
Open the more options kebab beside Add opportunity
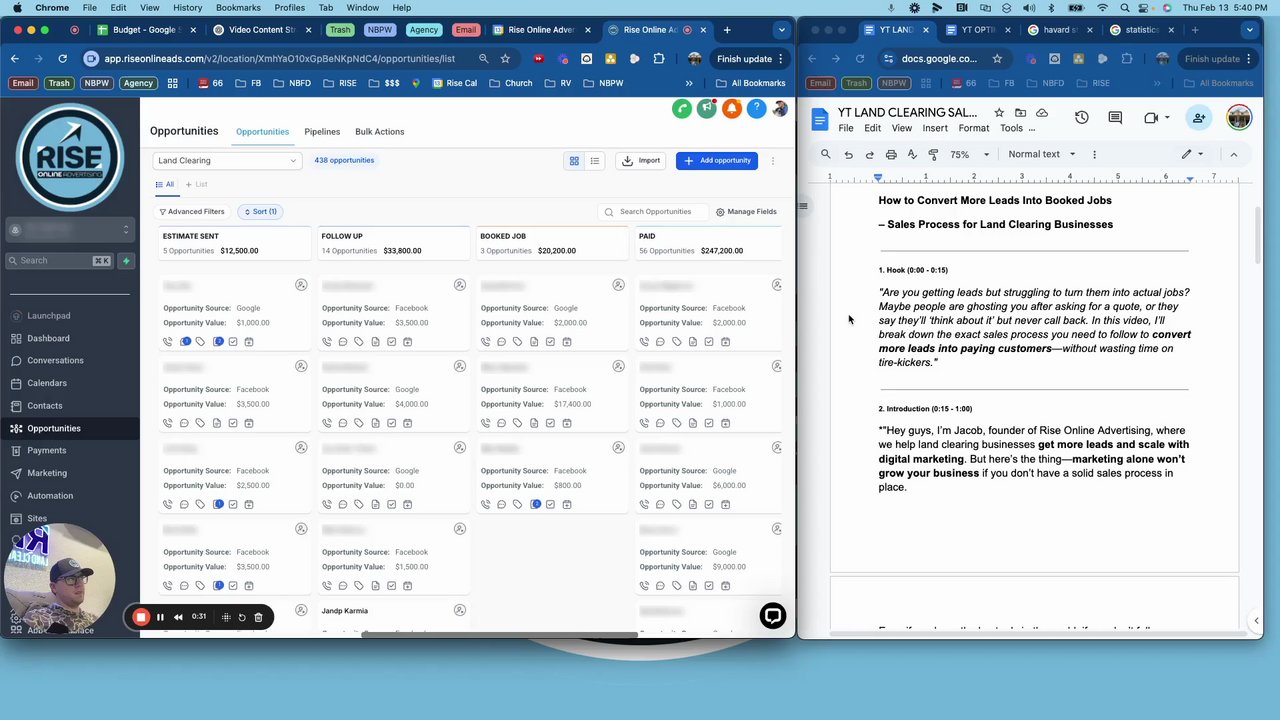pyautogui.click(x=772, y=161)
